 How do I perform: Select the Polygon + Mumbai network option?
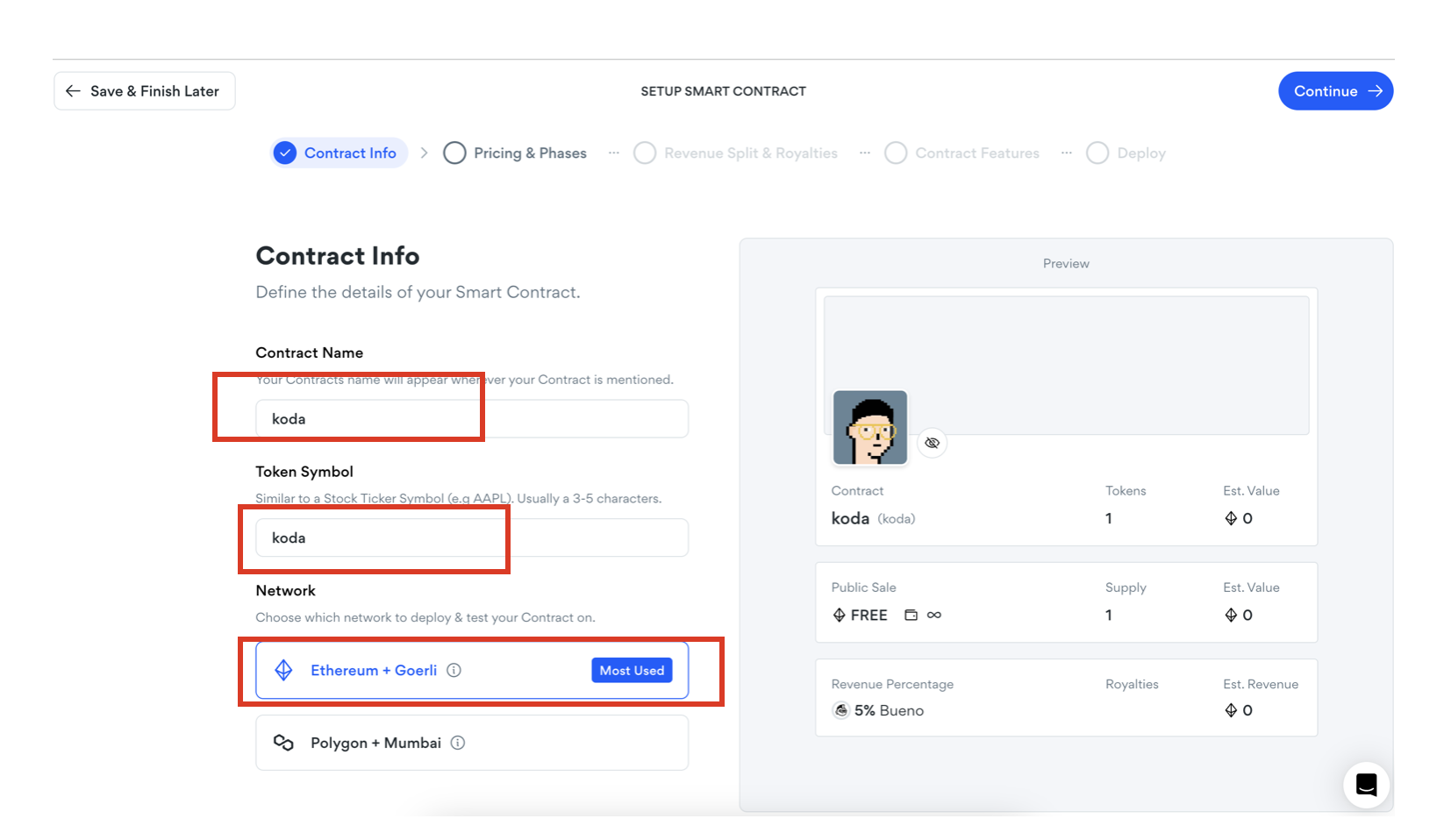click(472, 743)
